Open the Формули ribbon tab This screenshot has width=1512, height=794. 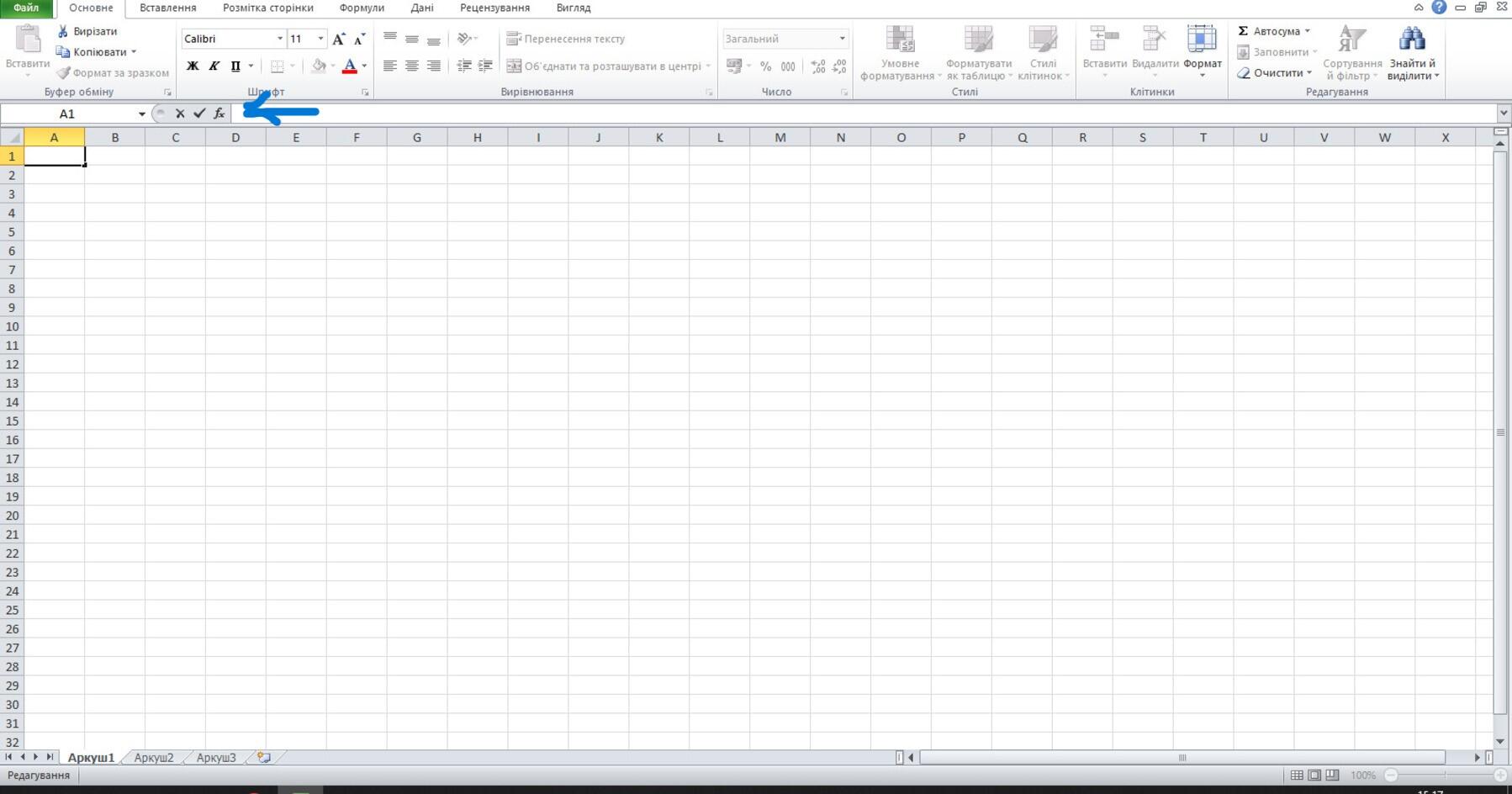coord(362,8)
